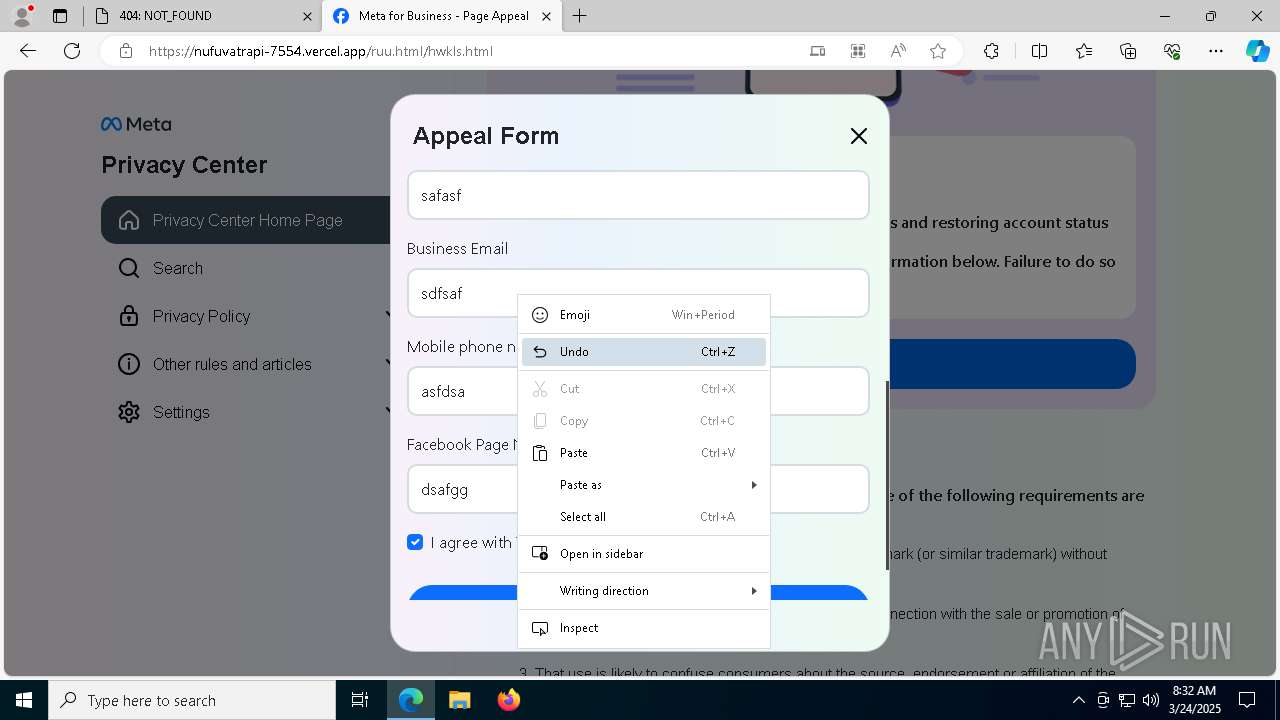This screenshot has height=720, width=1280.
Task: Open Collections panel
Action: pos(1128,51)
